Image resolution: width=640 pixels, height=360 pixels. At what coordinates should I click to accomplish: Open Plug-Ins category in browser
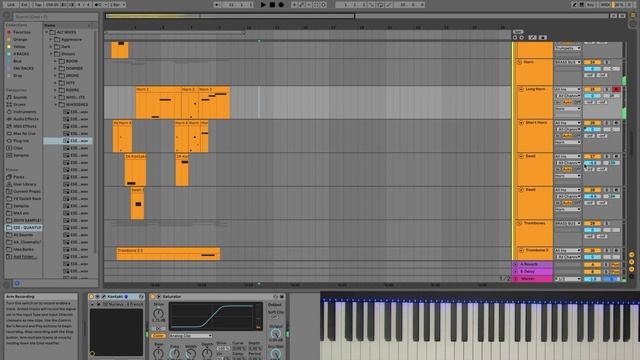[21, 140]
